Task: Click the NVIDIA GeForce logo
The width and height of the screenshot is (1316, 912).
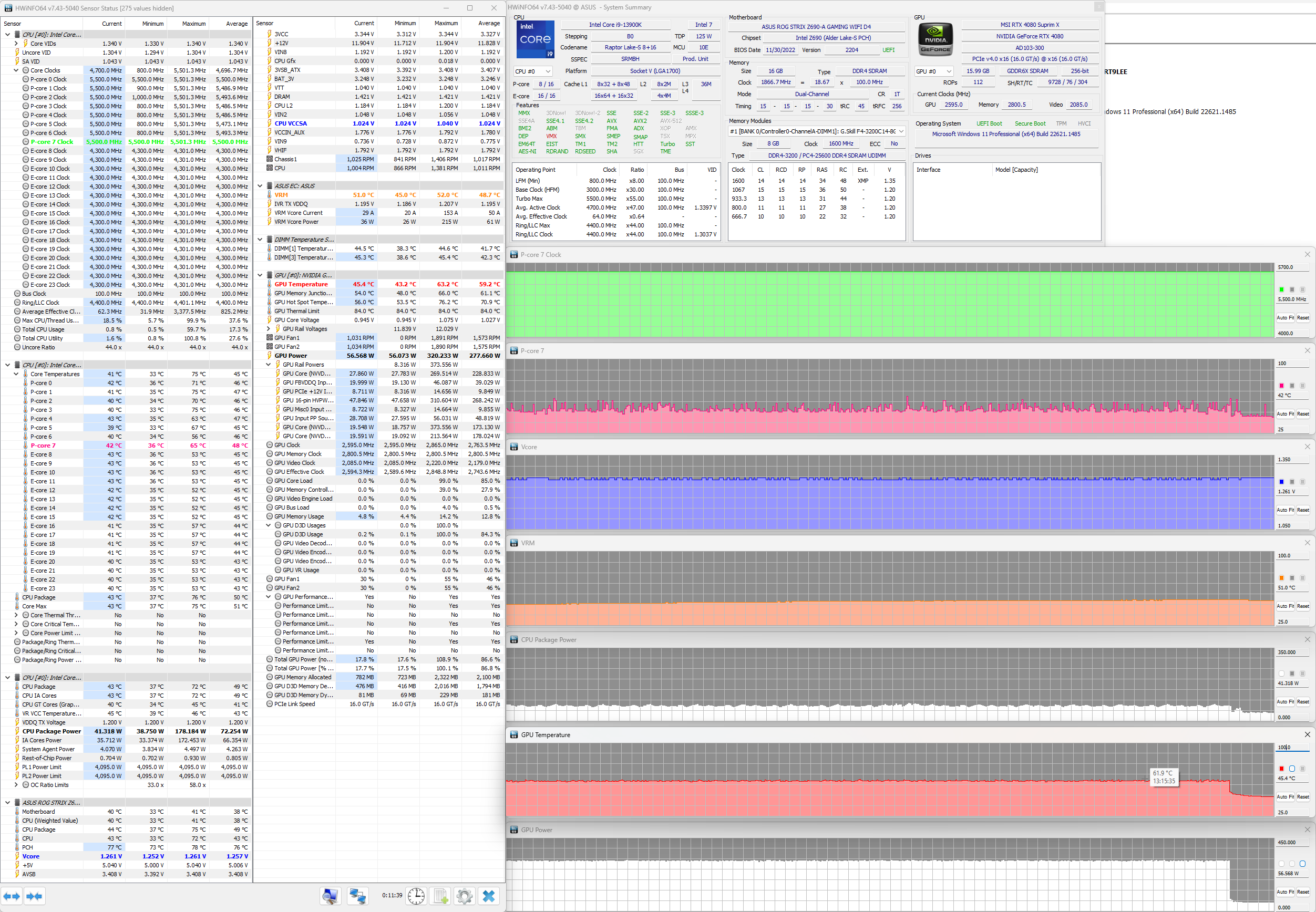Action: (935, 39)
